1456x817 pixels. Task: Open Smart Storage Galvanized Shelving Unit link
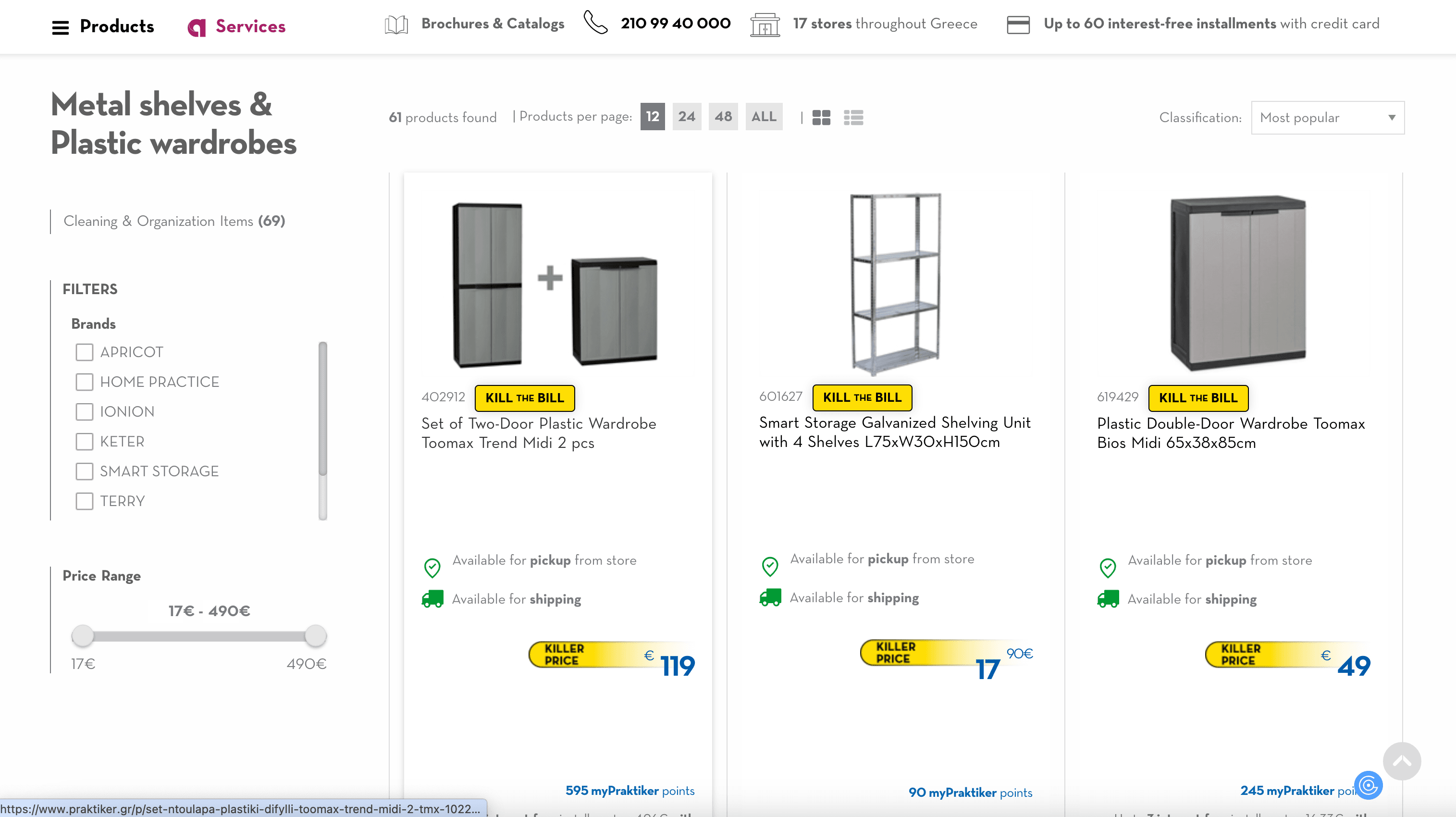point(895,432)
